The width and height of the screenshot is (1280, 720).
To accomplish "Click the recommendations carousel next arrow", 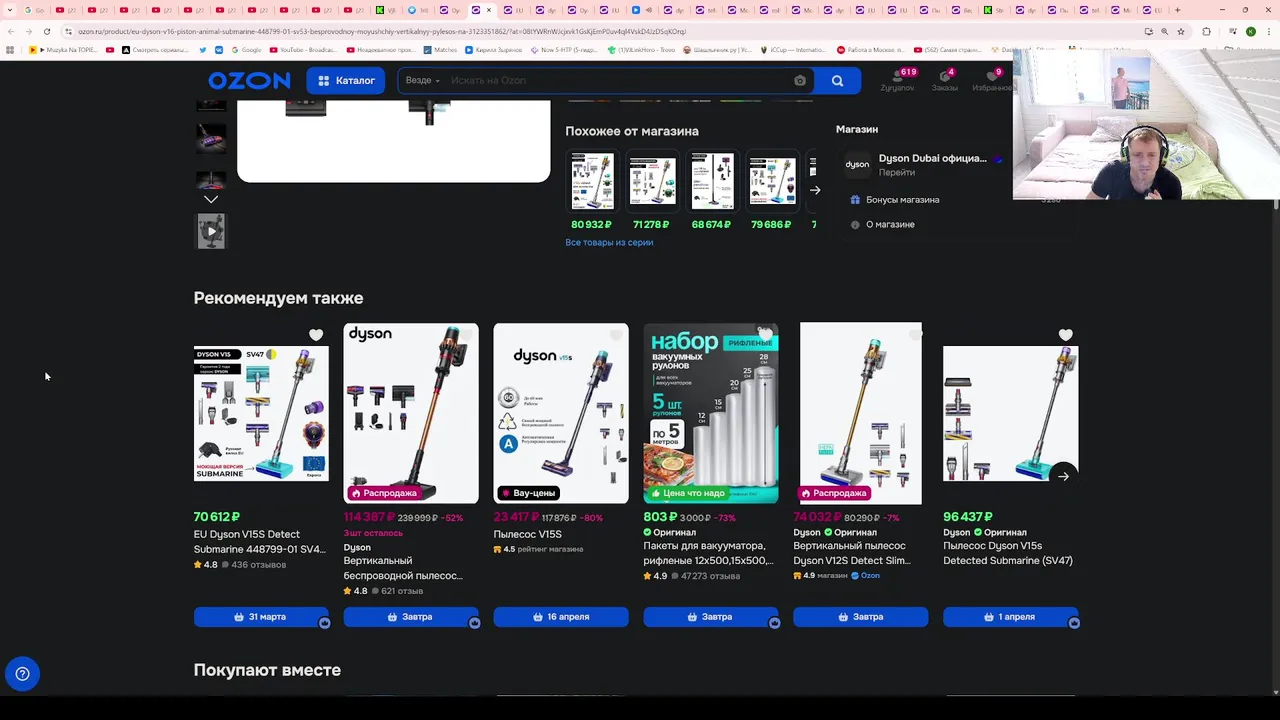I will pos(1063,476).
